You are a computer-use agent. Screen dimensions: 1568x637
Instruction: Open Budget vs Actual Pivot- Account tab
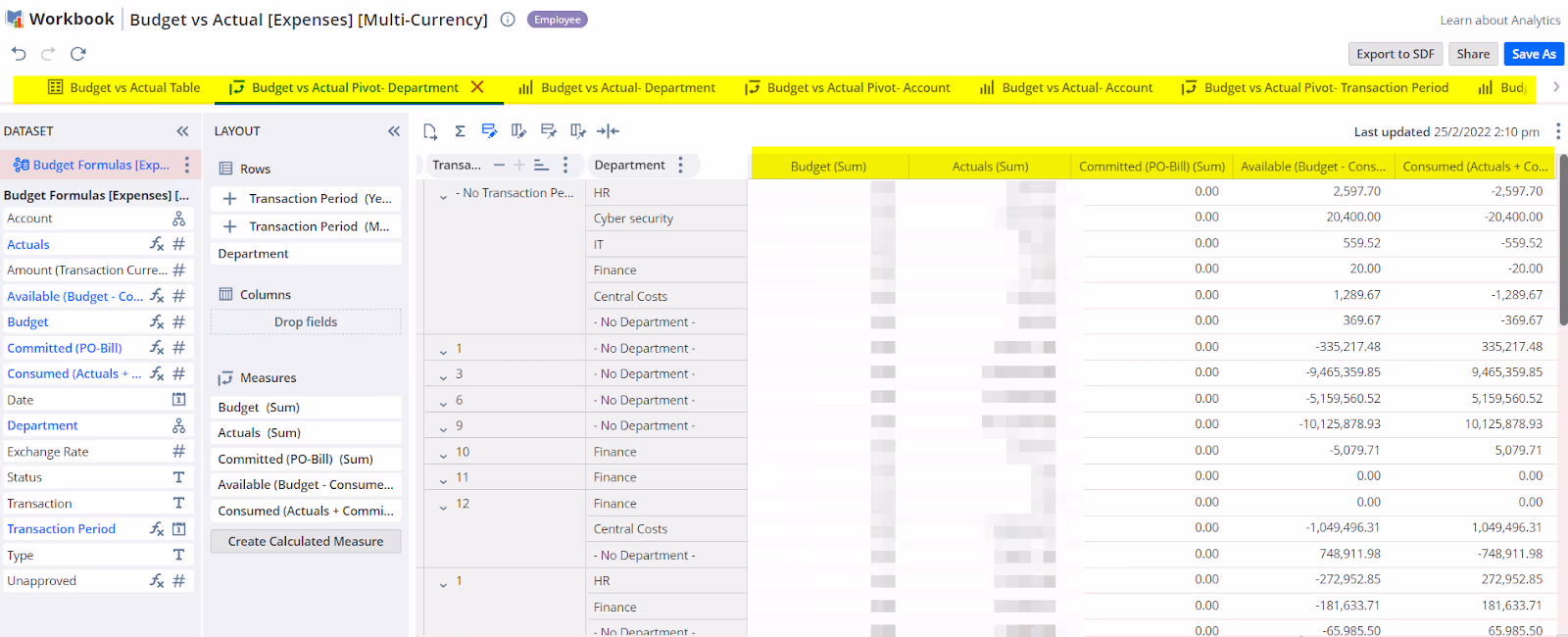pos(848,87)
